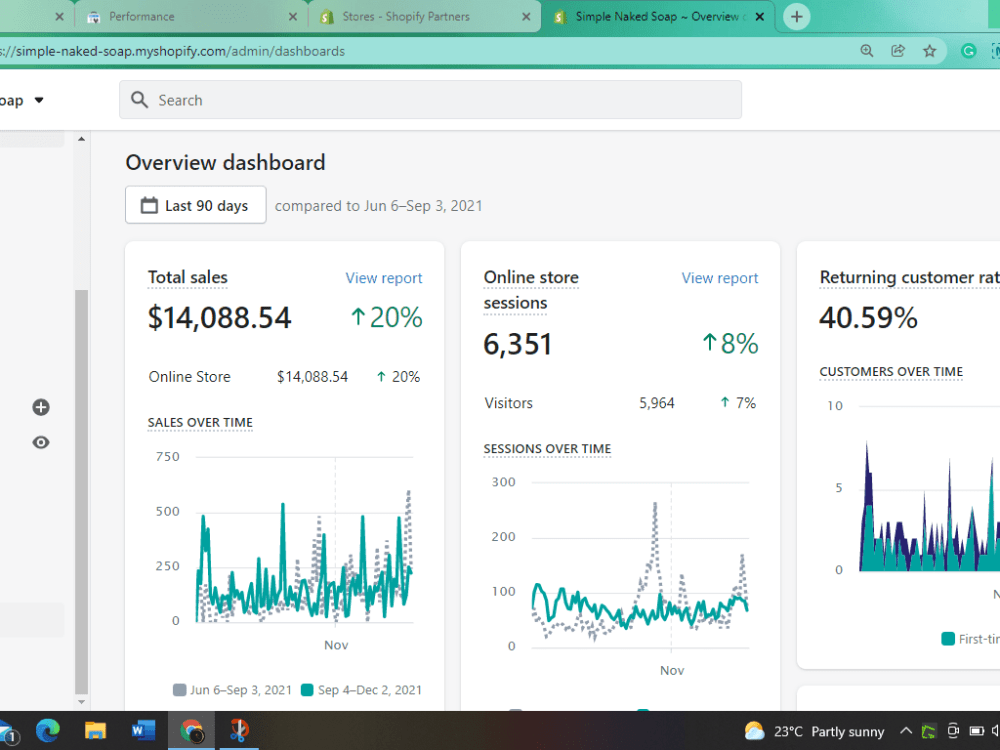Screen dimensions: 1000x750
Task: Click the browser zoom magnifier icon
Action: coord(867,51)
